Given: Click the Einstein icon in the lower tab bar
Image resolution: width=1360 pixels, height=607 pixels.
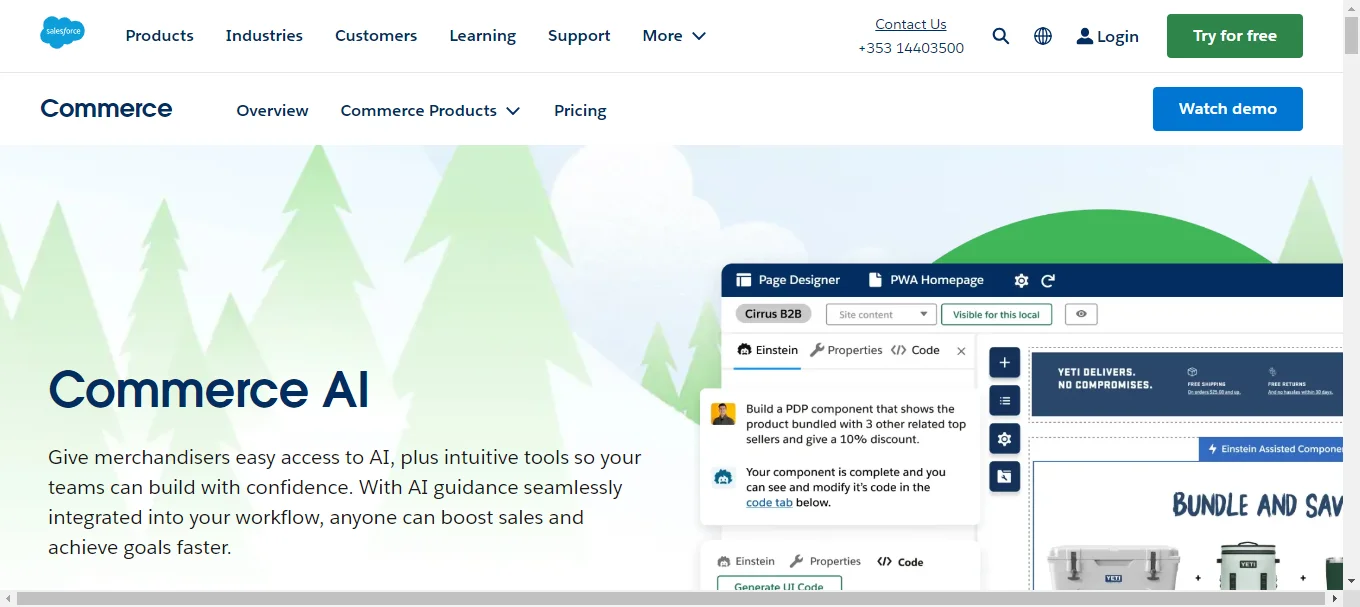Looking at the screenshot, I should coord(723,561).
